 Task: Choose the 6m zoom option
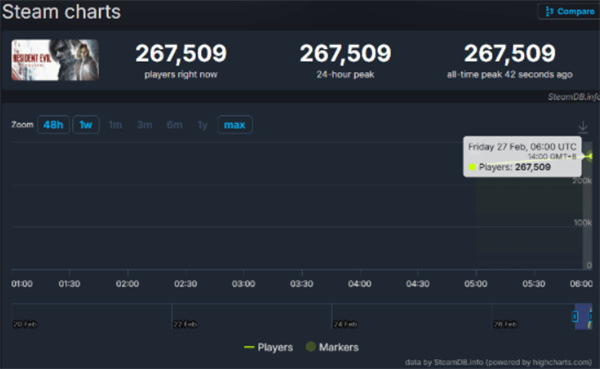[x=174, y=125]
